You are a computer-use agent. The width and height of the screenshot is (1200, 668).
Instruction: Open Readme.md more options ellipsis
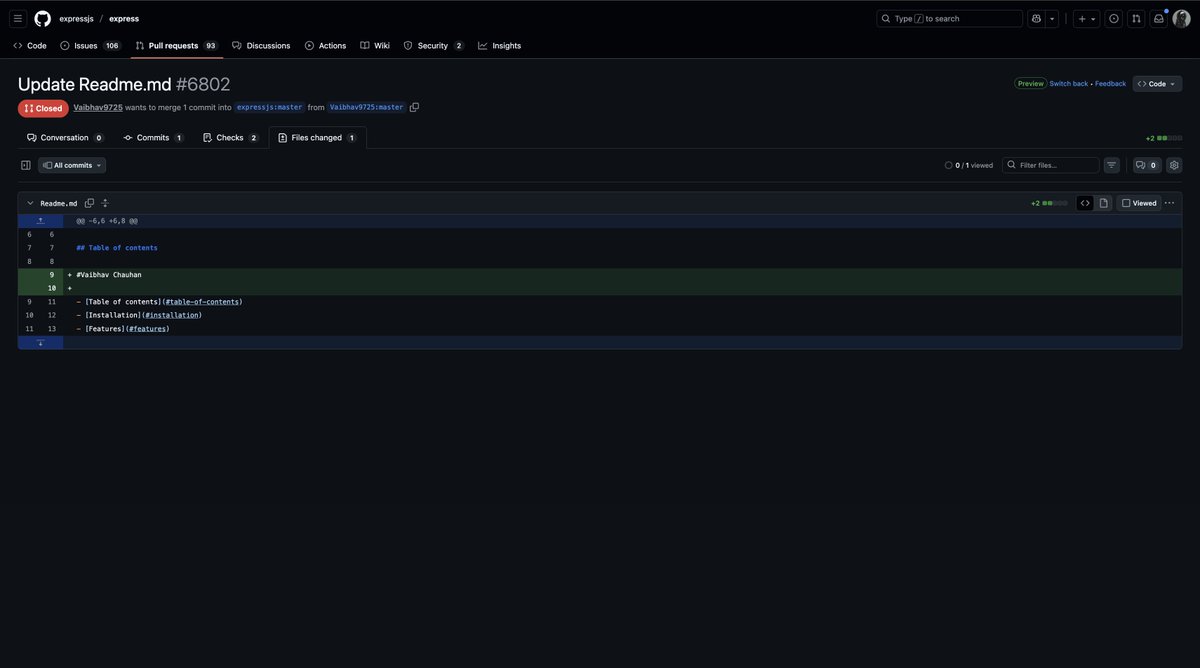pos(1169,203)
